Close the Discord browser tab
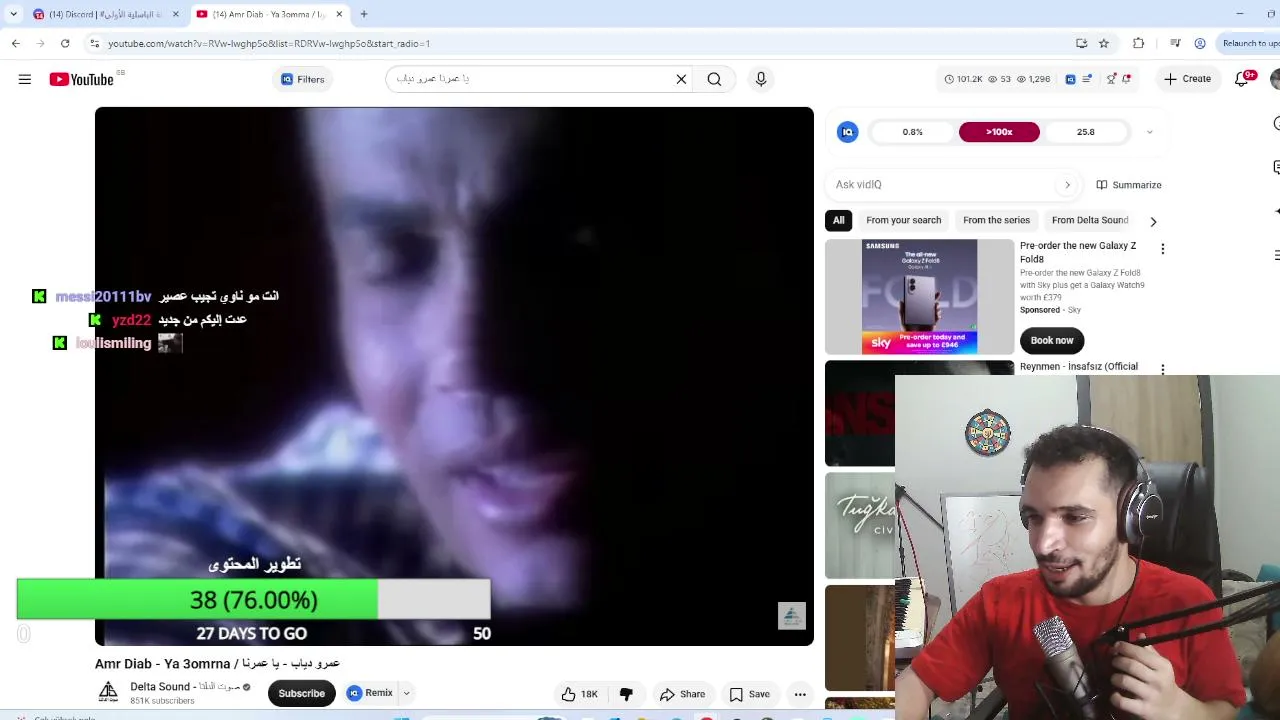Image resolution: width=1280 pixels, height=720 pixels. [x=175, y=14]
